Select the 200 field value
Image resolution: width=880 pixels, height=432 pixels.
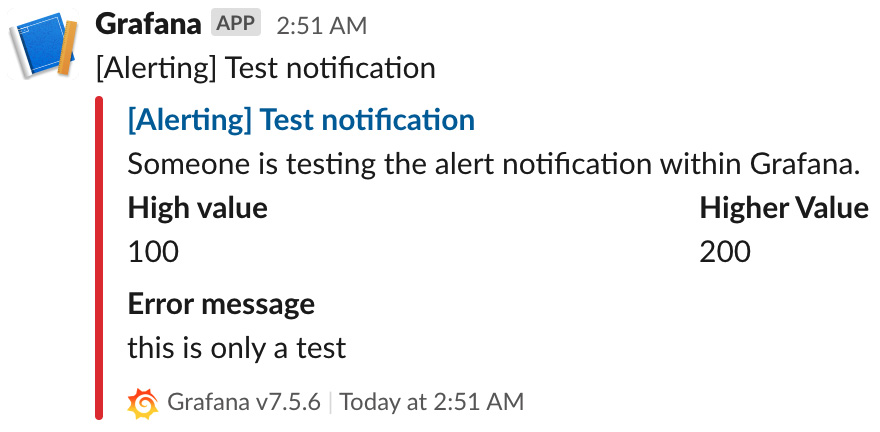coord(725,252)
